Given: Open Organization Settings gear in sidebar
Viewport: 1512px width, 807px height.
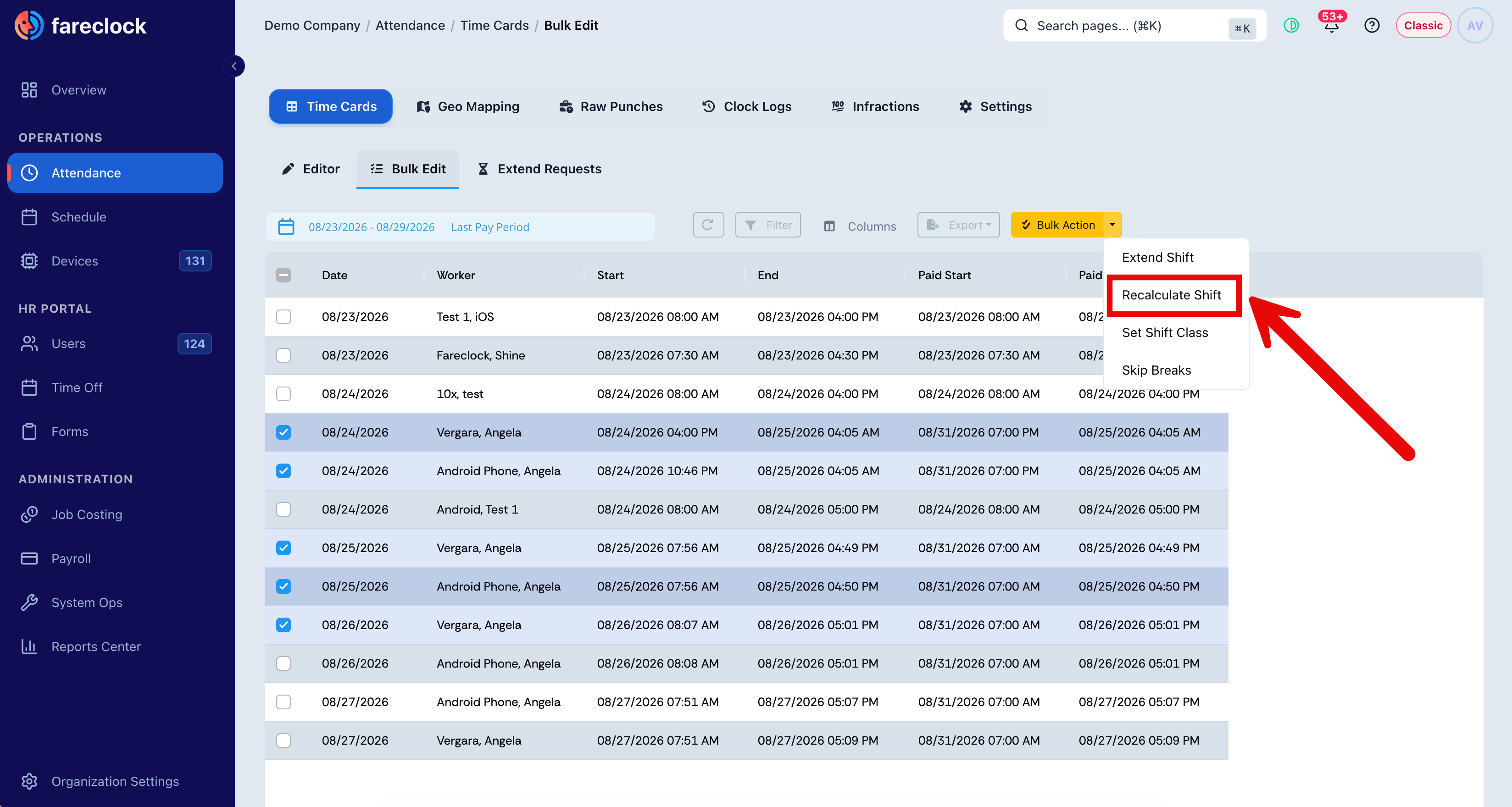Looking at the screenshot, I should [x=29, y=781].
